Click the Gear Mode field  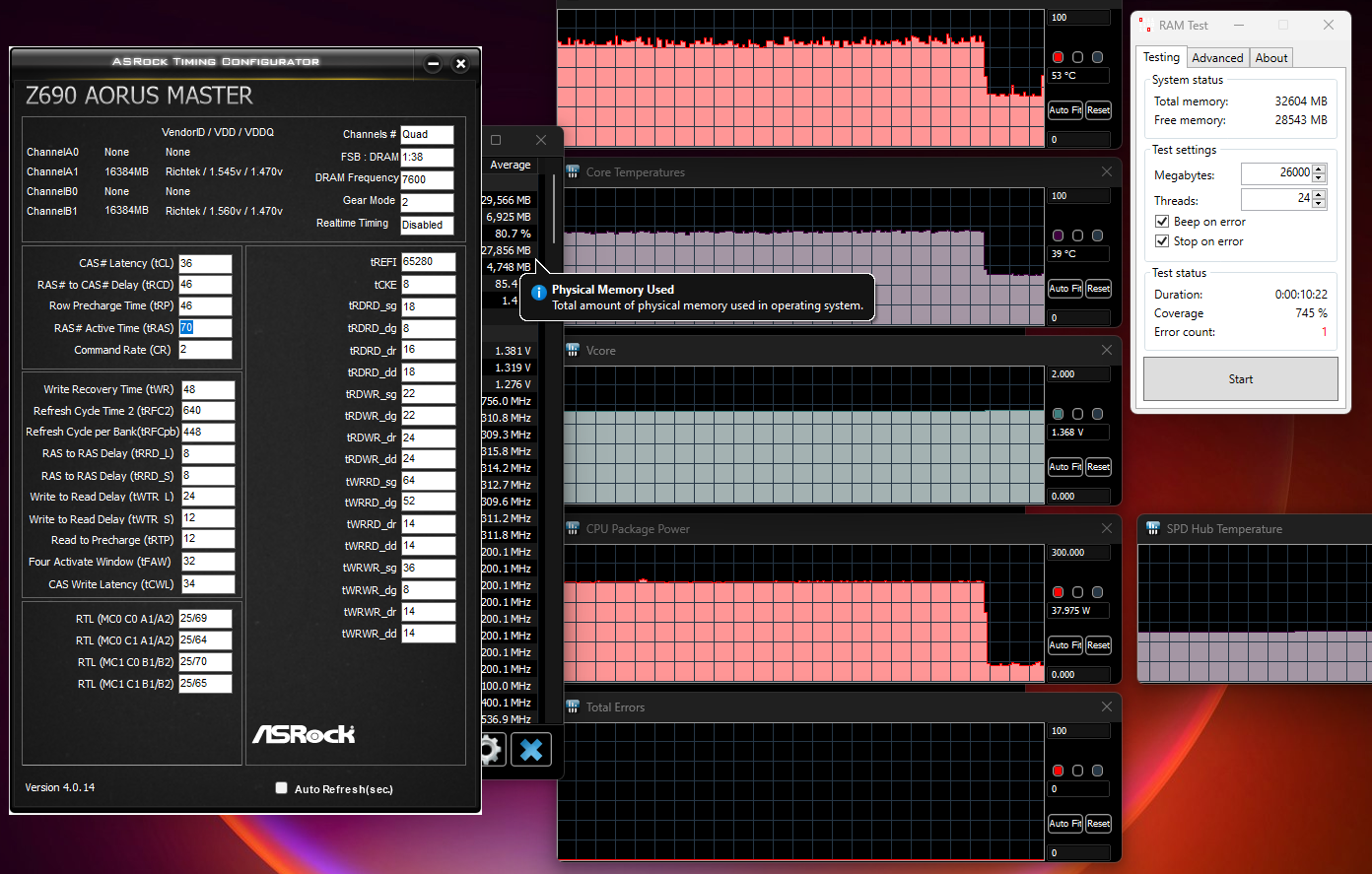click(427, 202)
